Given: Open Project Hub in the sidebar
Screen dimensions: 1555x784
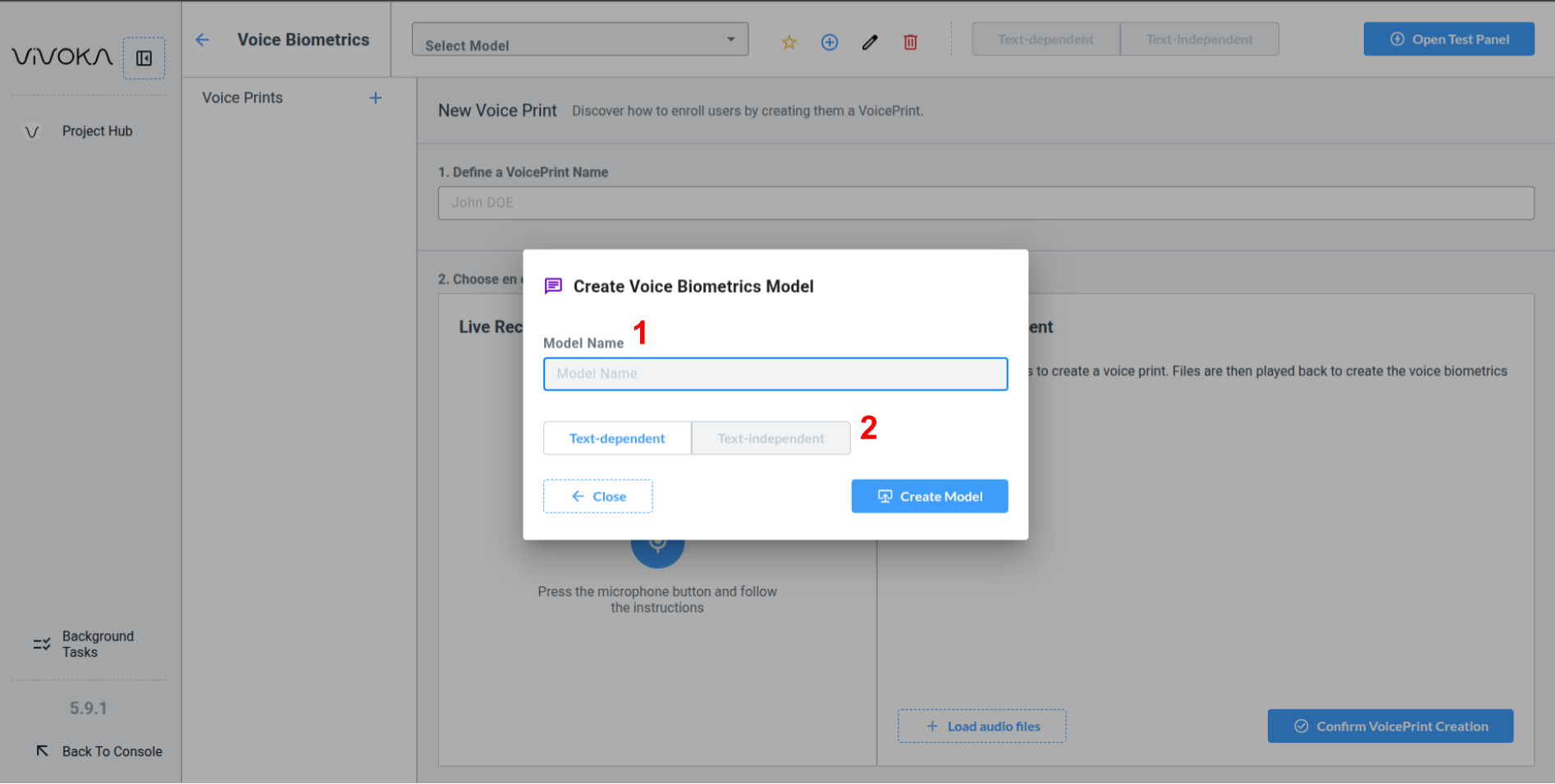Looking at the screenshot, I should [x=97, y=131].
